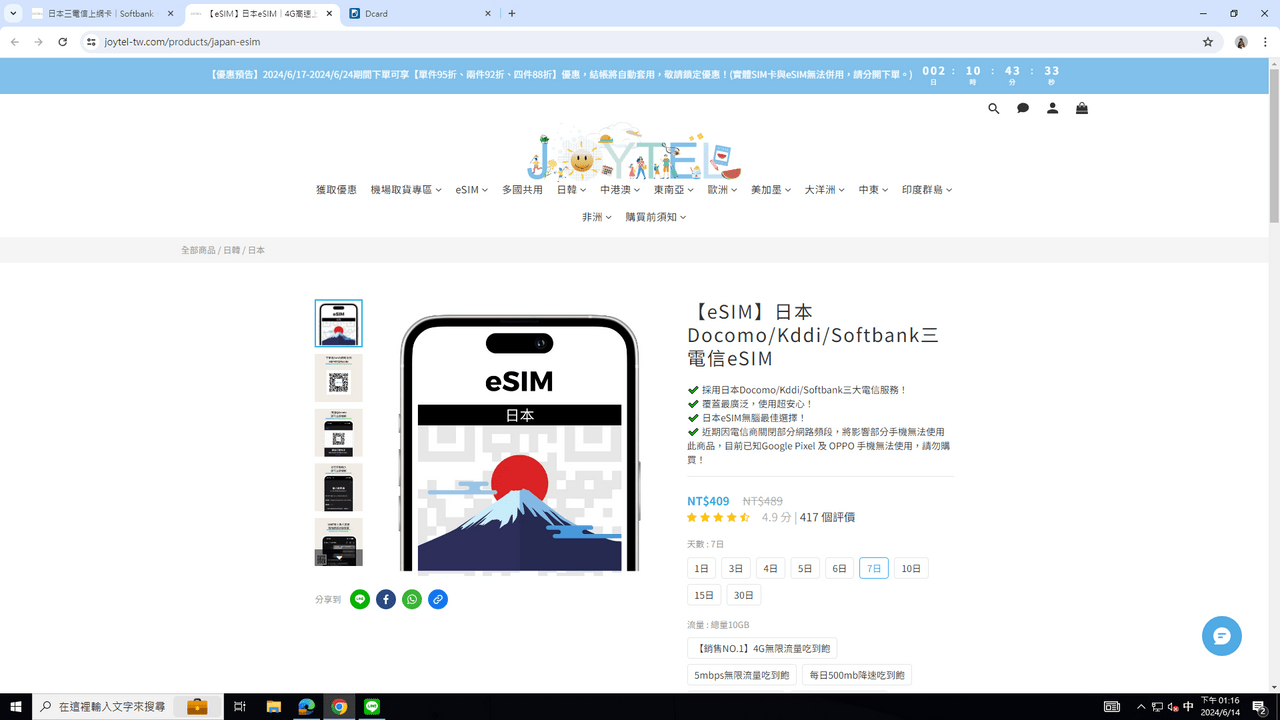Screen dimensions: 1280x720
Task: Open the 417 個評價 reviews link
Action: 827,517
